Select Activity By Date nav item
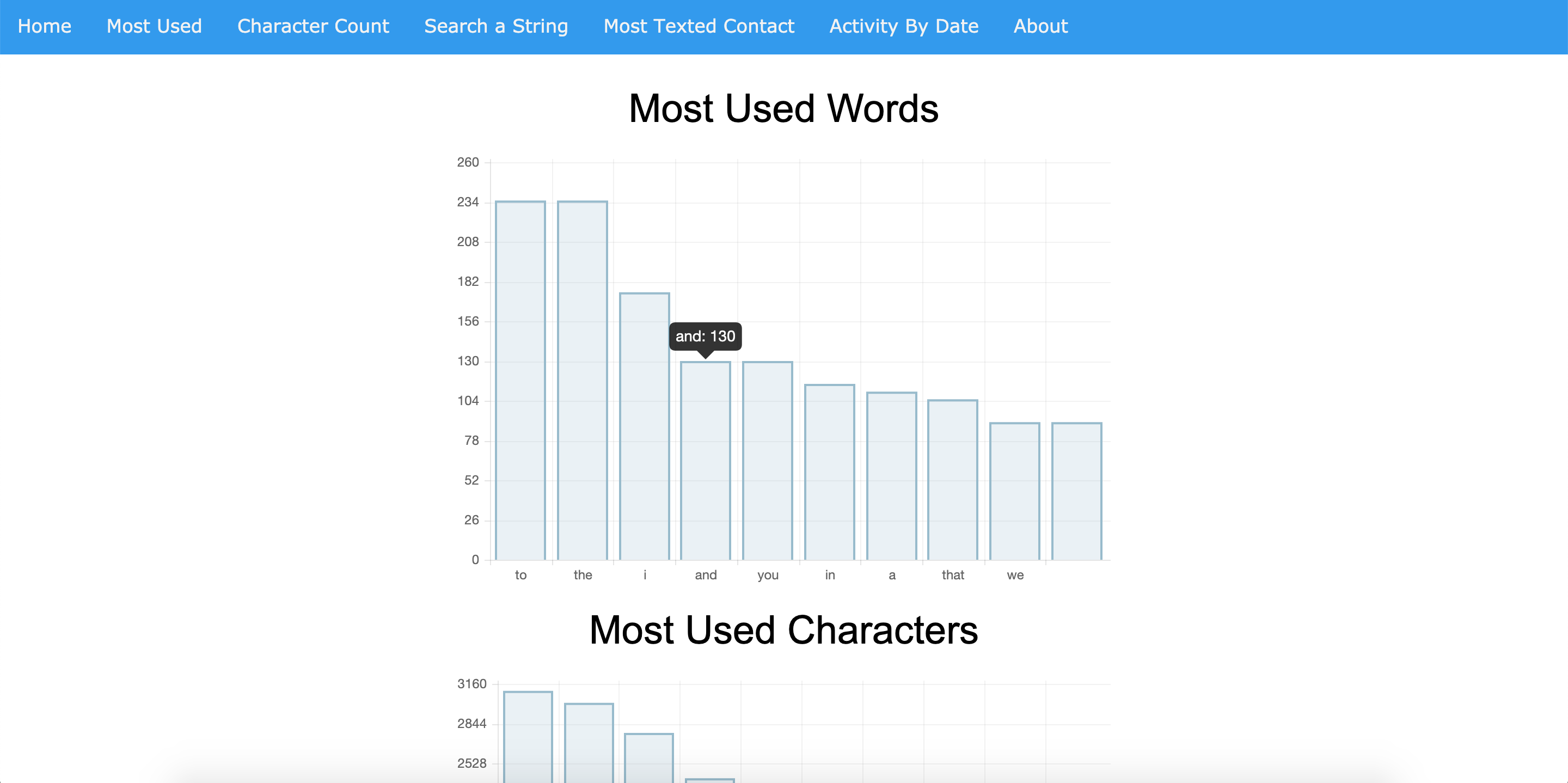The image size is (1568, 783). 903,26
